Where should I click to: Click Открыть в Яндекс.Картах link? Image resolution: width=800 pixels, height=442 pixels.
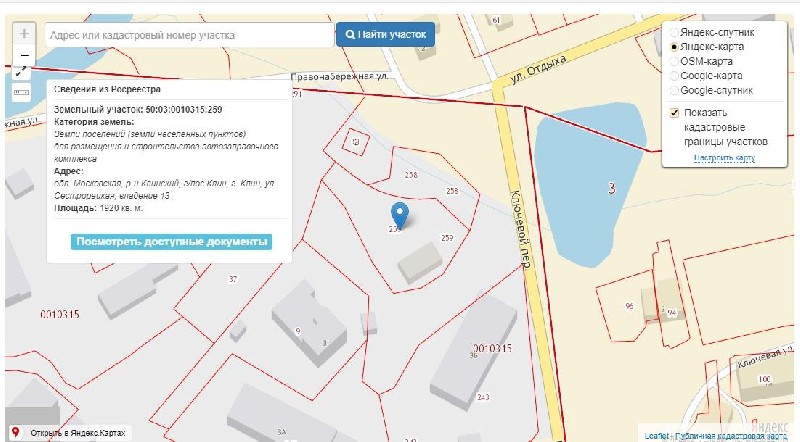pos(76,434)
